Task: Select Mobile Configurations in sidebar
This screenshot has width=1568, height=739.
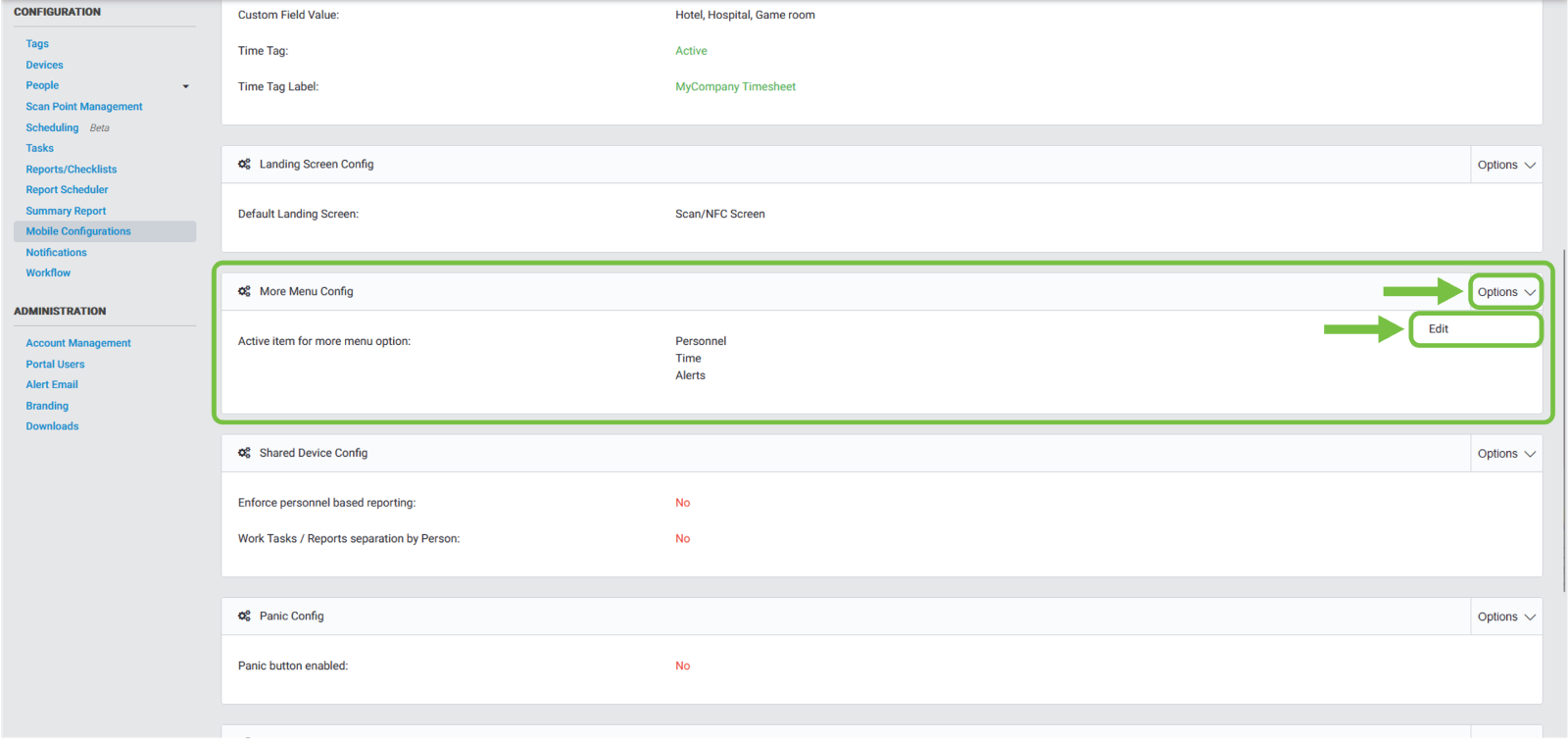Action: pos(78,231)
